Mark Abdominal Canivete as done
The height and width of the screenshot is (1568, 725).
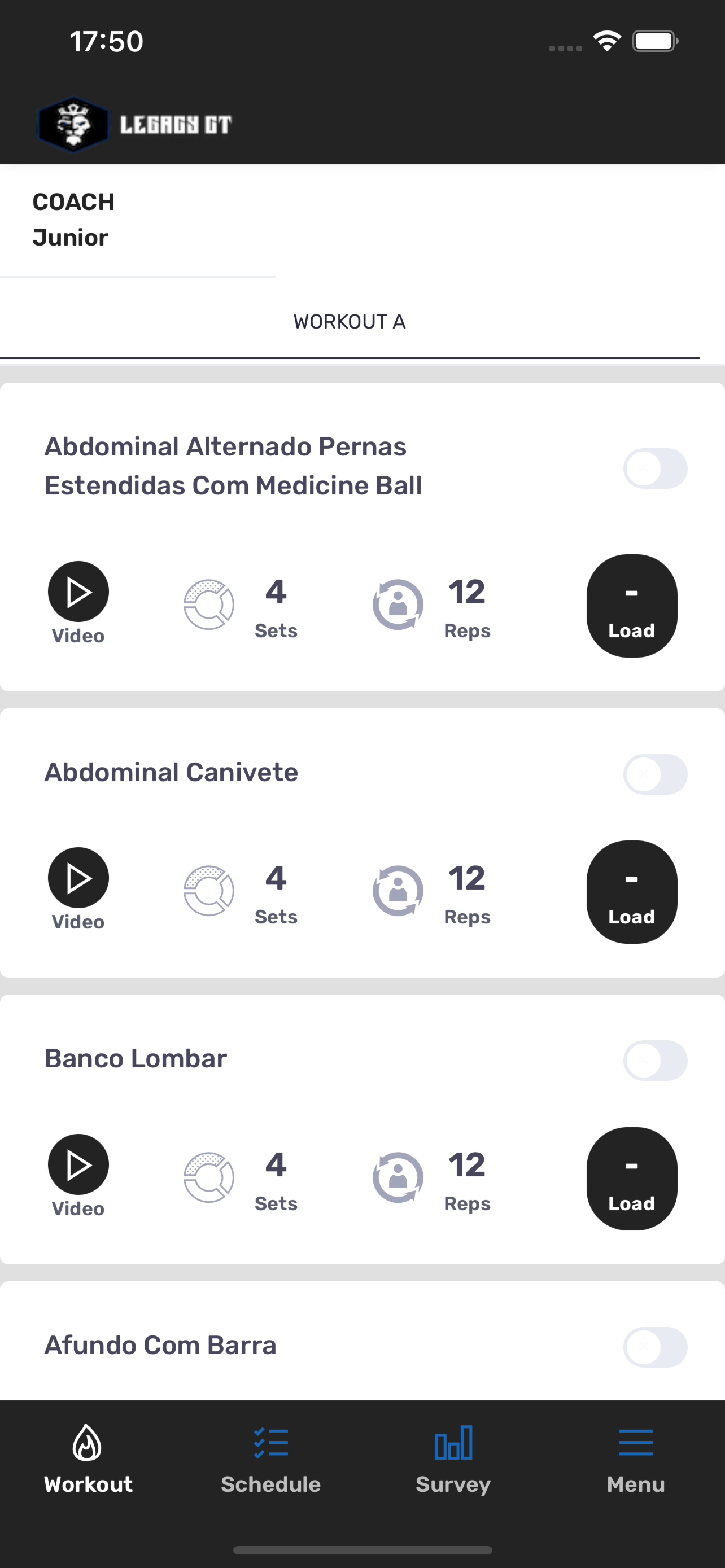pyautogui.click(x=655, y=774)
